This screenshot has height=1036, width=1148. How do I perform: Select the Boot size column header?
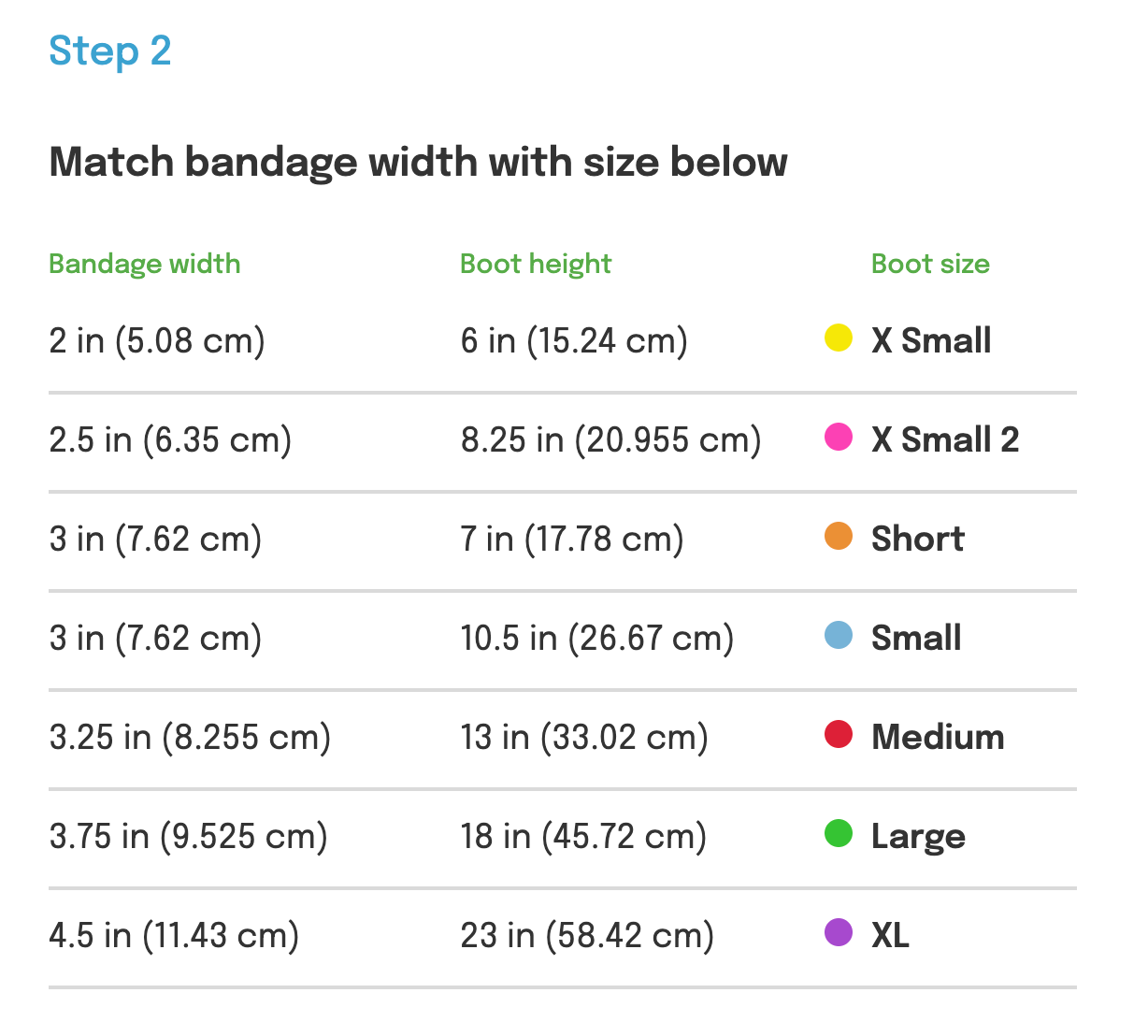(x=929, y=264)
